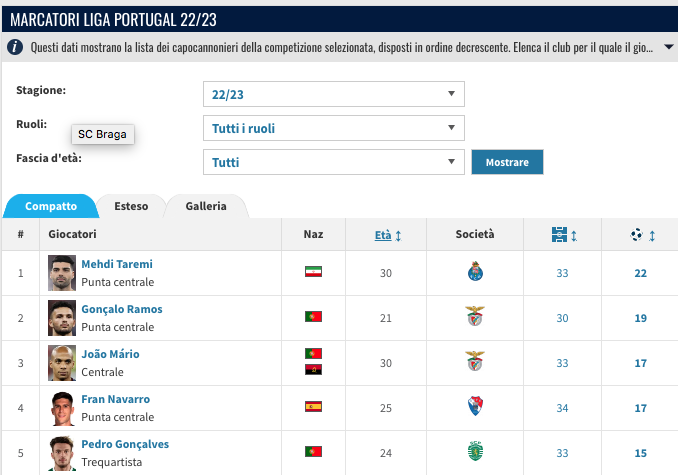The image size is (678, 475).
Task: Click Gil Vicente crest beside Fran Navarro
Action: tap(475, 406)
